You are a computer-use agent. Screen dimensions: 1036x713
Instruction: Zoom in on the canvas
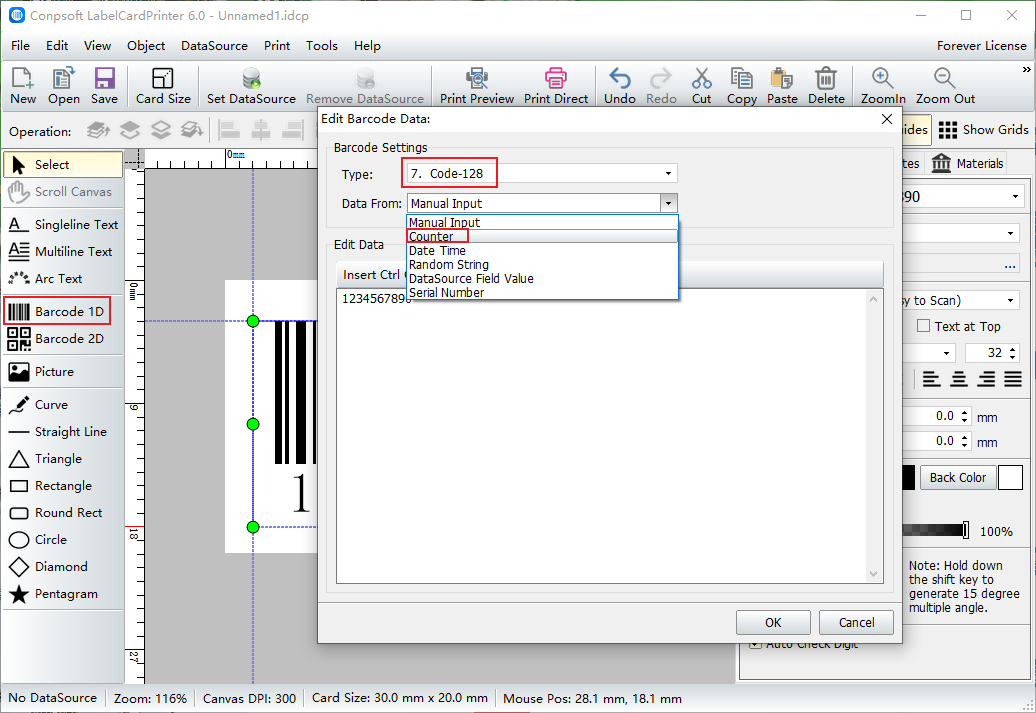[x=883, y=85]
